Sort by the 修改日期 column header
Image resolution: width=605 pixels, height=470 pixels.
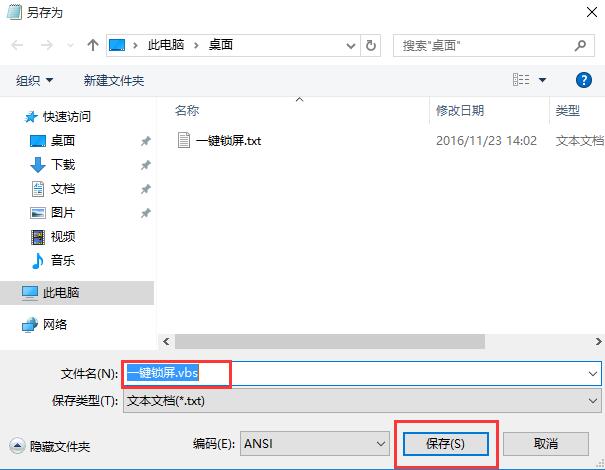click(460, 111)
